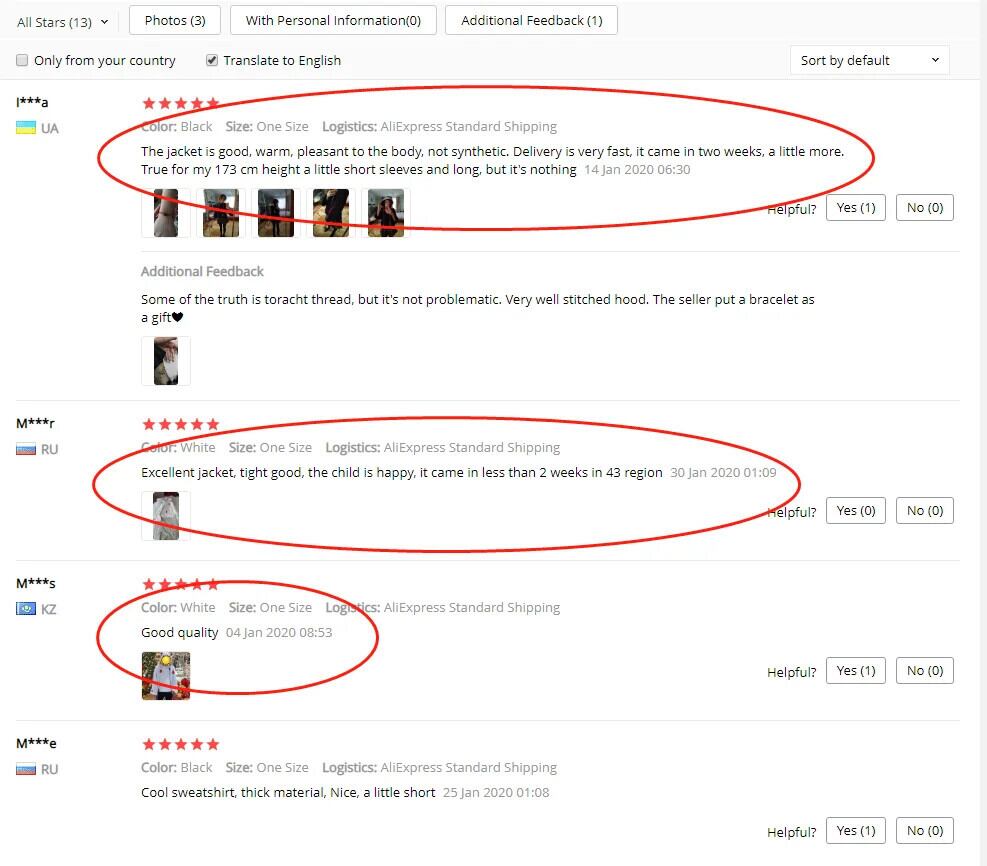Click the Ukraine flag icon beside UA

(26, 128)
